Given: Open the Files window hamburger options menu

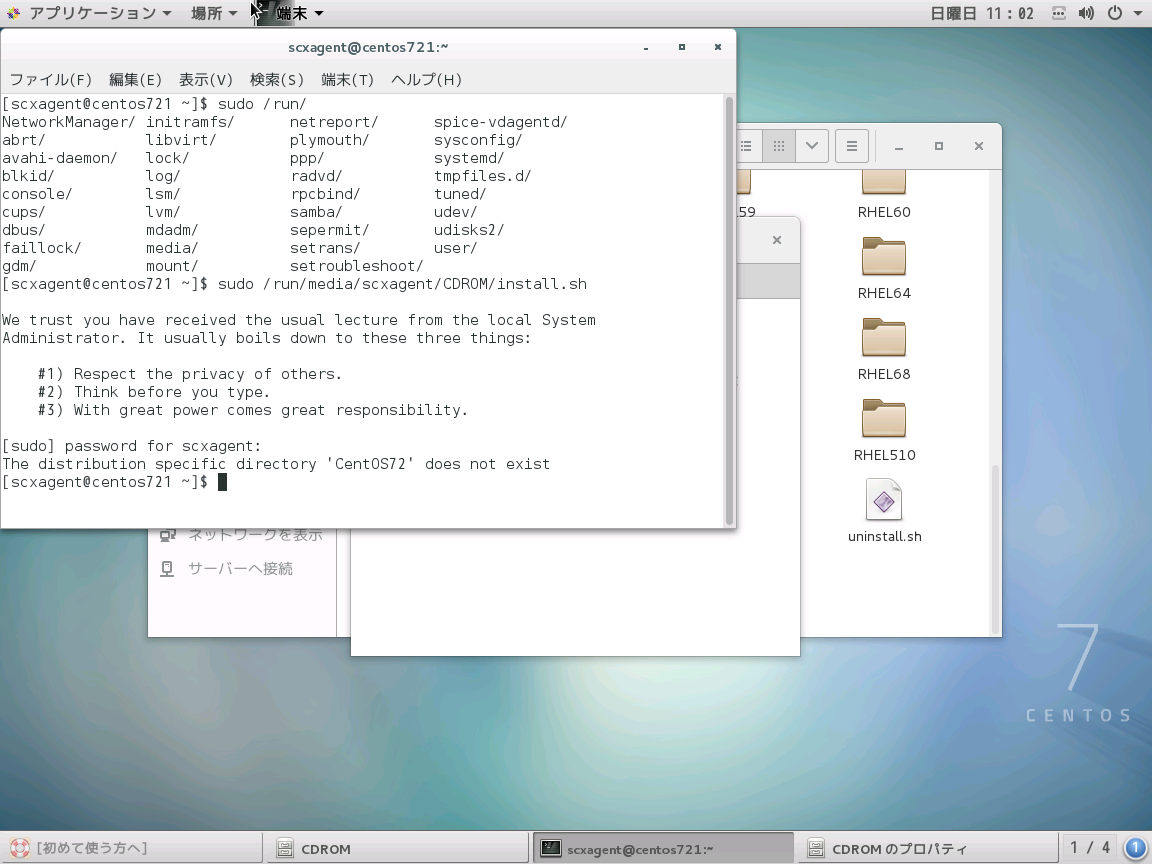Looking at the screenshot, I should (851, 145).
